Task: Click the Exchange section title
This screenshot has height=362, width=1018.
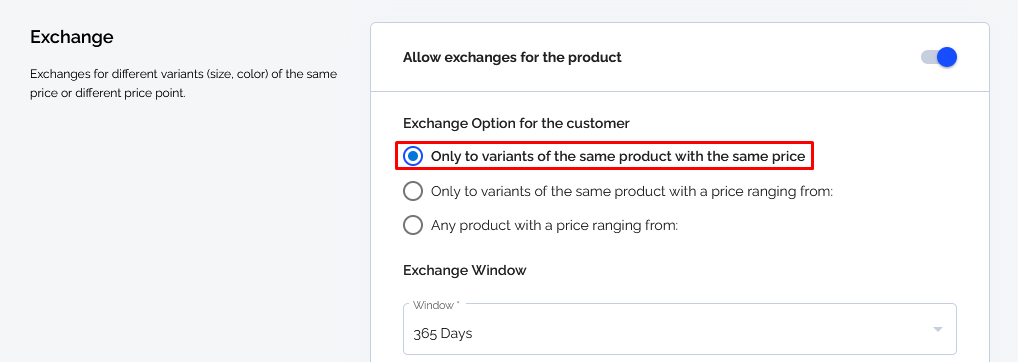Action: [x=71, y=37]
